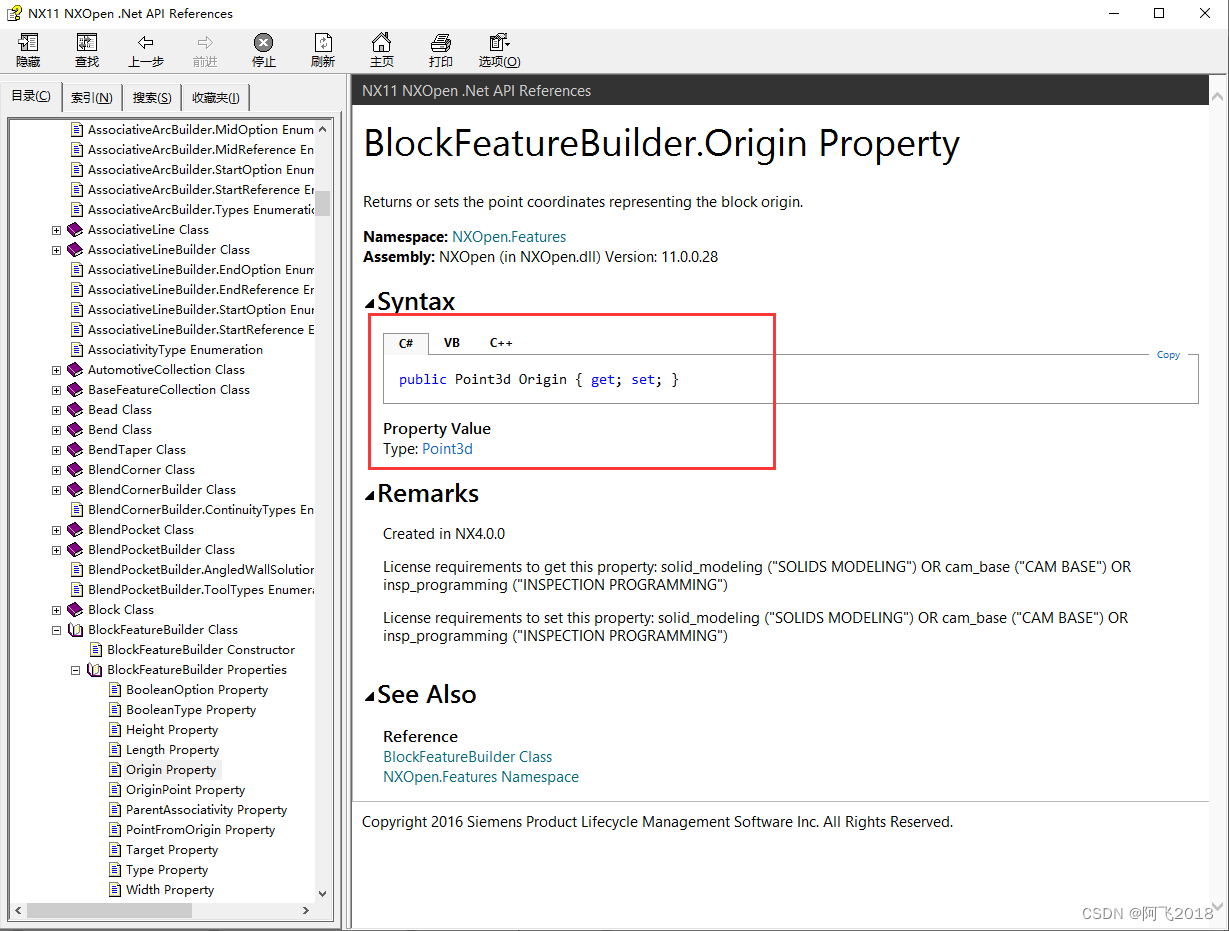
Task: Open the BlockFeatureBuilder Class reference link
Action: coord(468,757)
